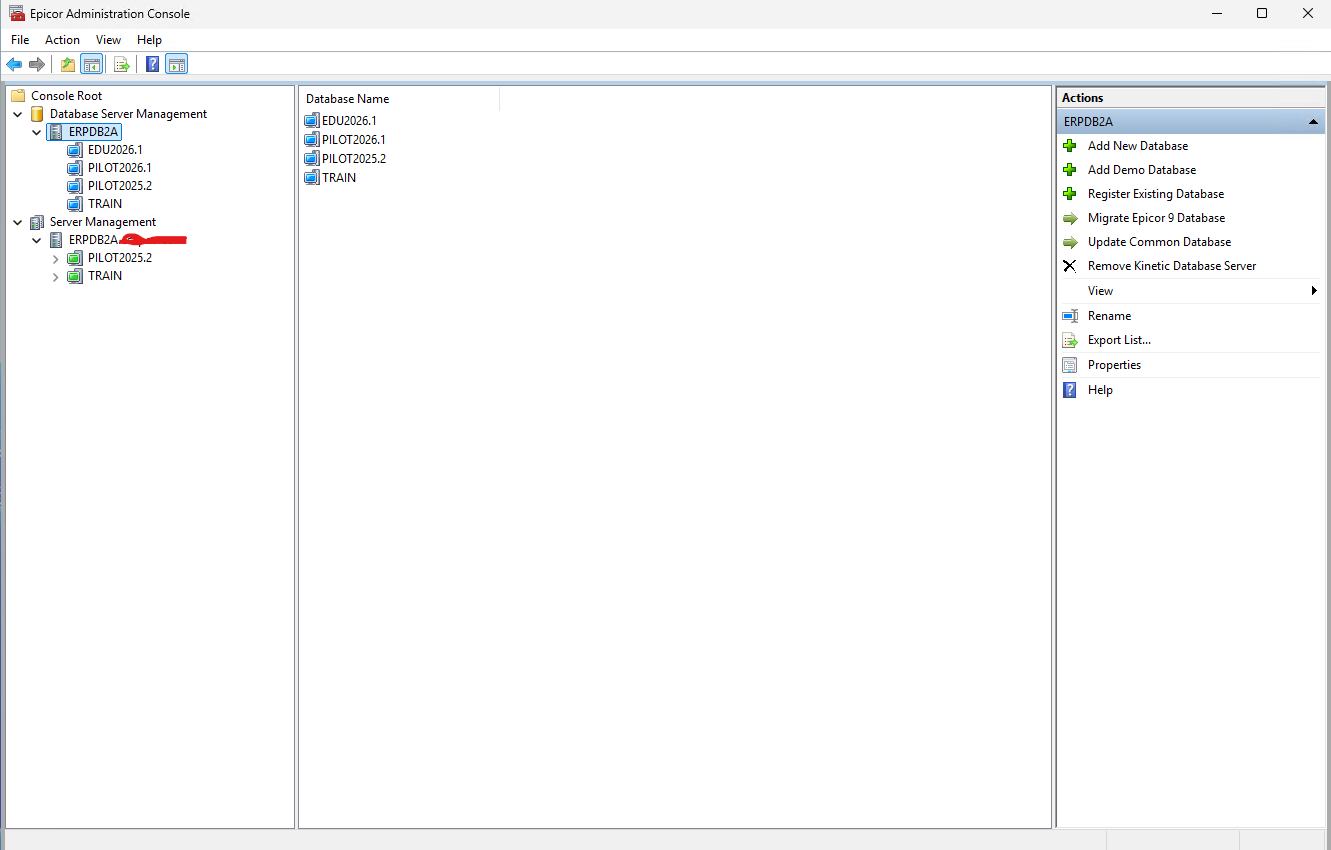Click the Help icon in Actions pane
Viewport: 1331px width, 850px height.
click(x=1070, y=390)
